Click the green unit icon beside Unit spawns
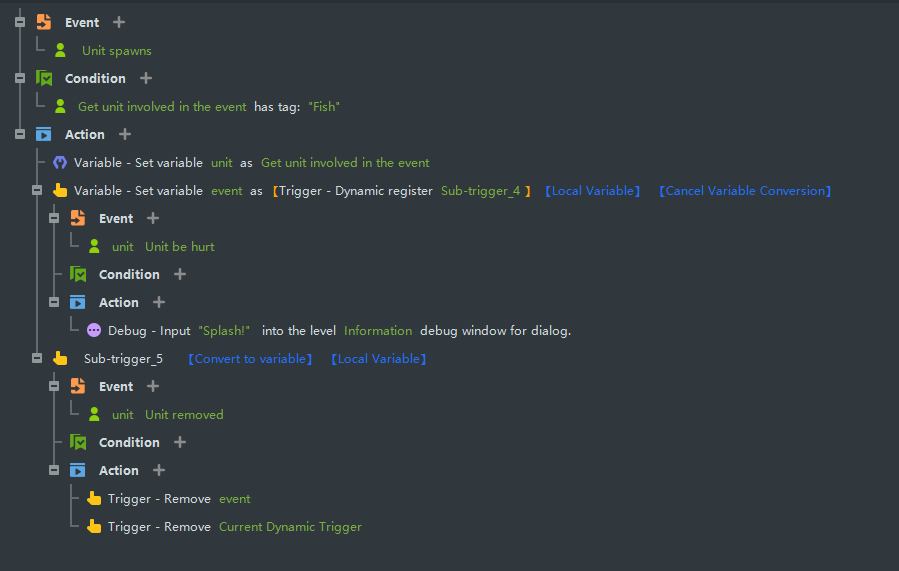 60,50
